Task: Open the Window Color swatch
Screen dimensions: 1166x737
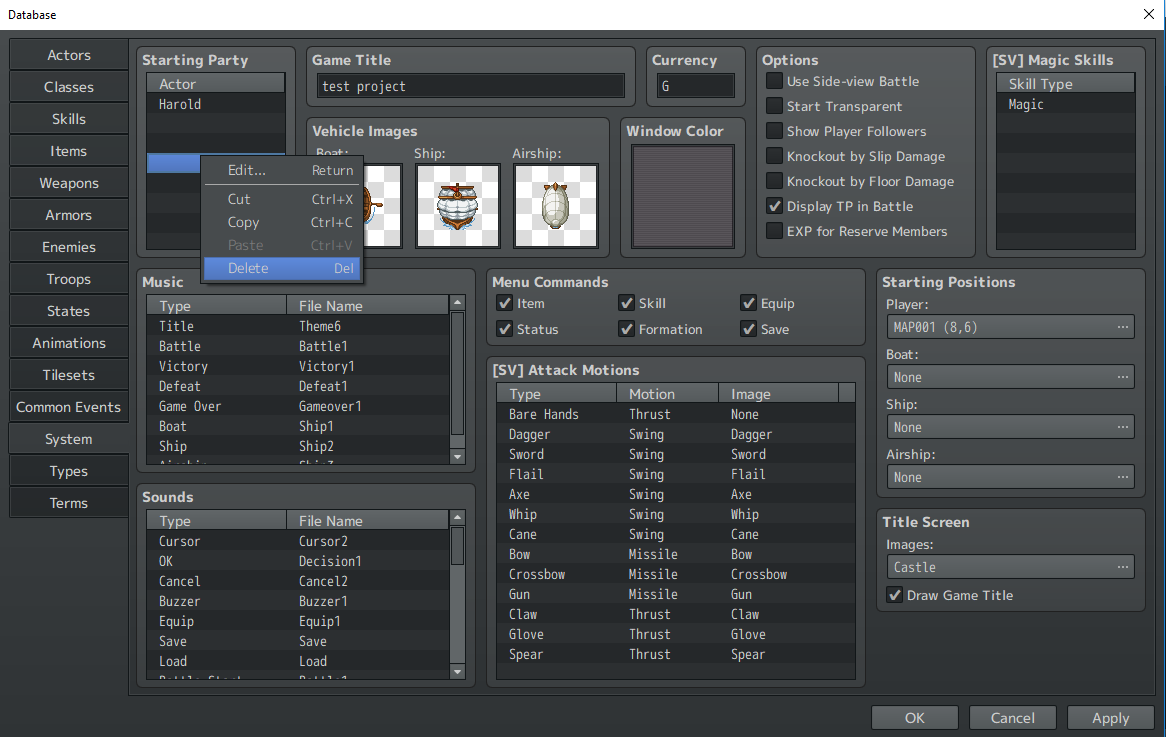Action: [683, 196]
